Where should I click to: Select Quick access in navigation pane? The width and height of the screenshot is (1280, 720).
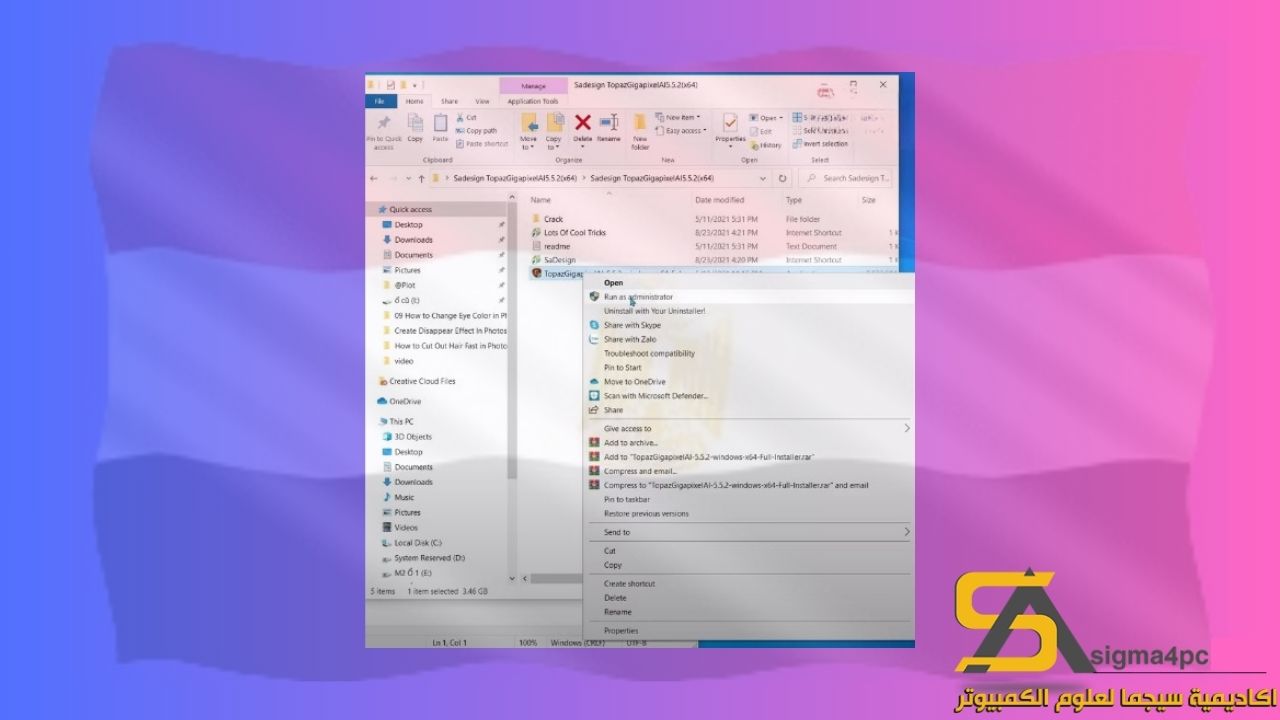coord(410,209)
